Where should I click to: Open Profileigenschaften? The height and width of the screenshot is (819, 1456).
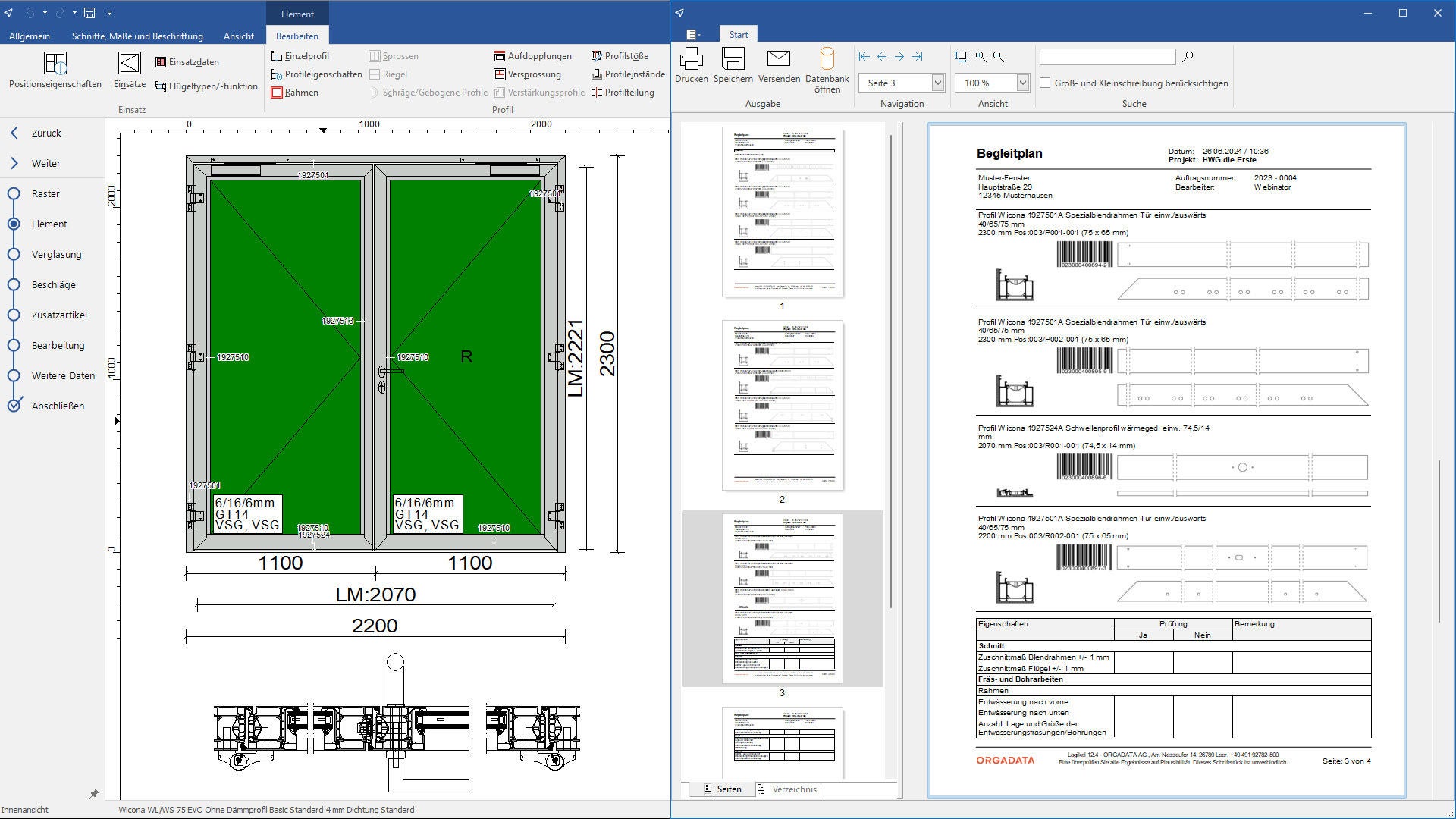317,74
